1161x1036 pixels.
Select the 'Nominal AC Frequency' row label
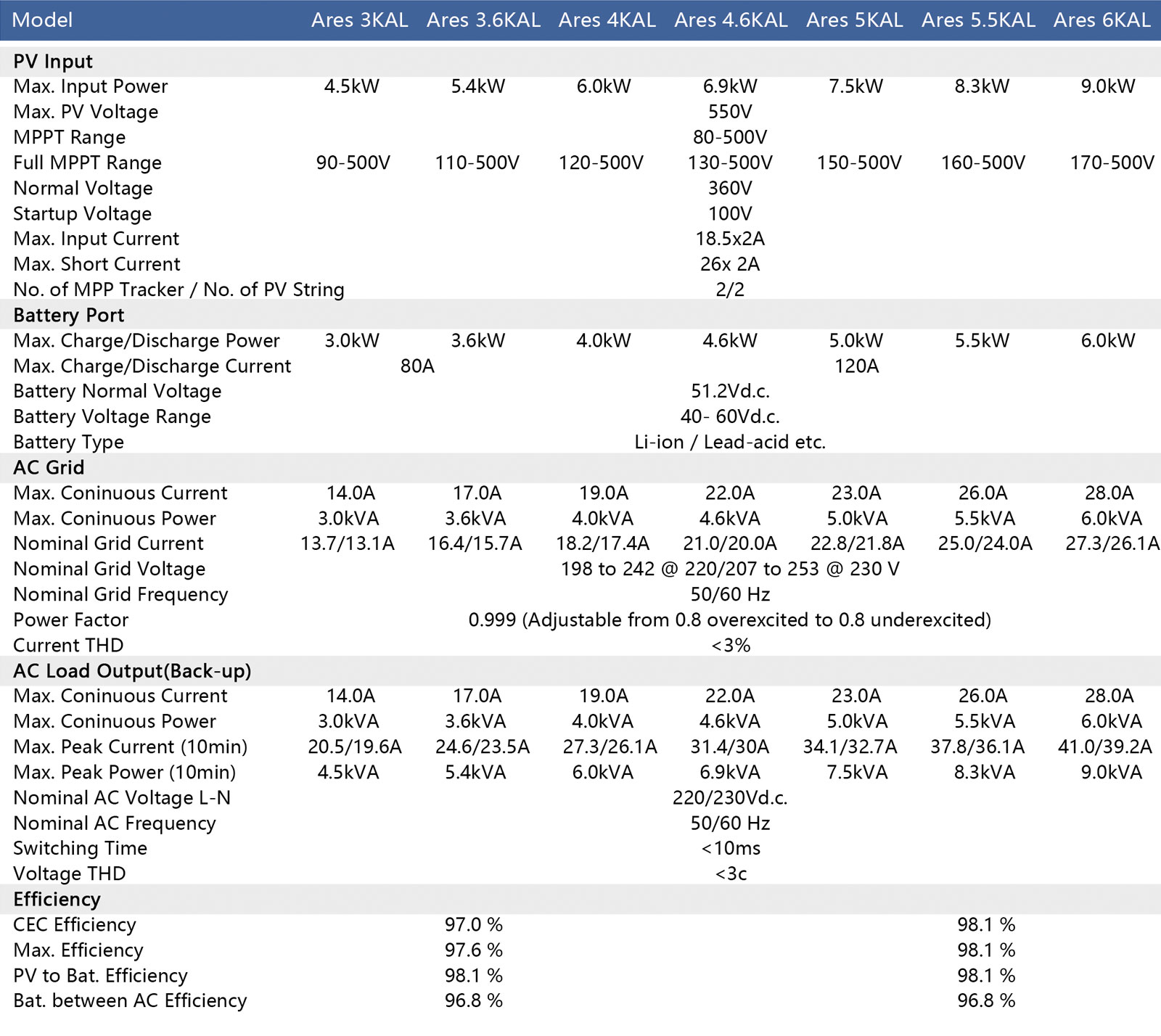click(115, 823)
